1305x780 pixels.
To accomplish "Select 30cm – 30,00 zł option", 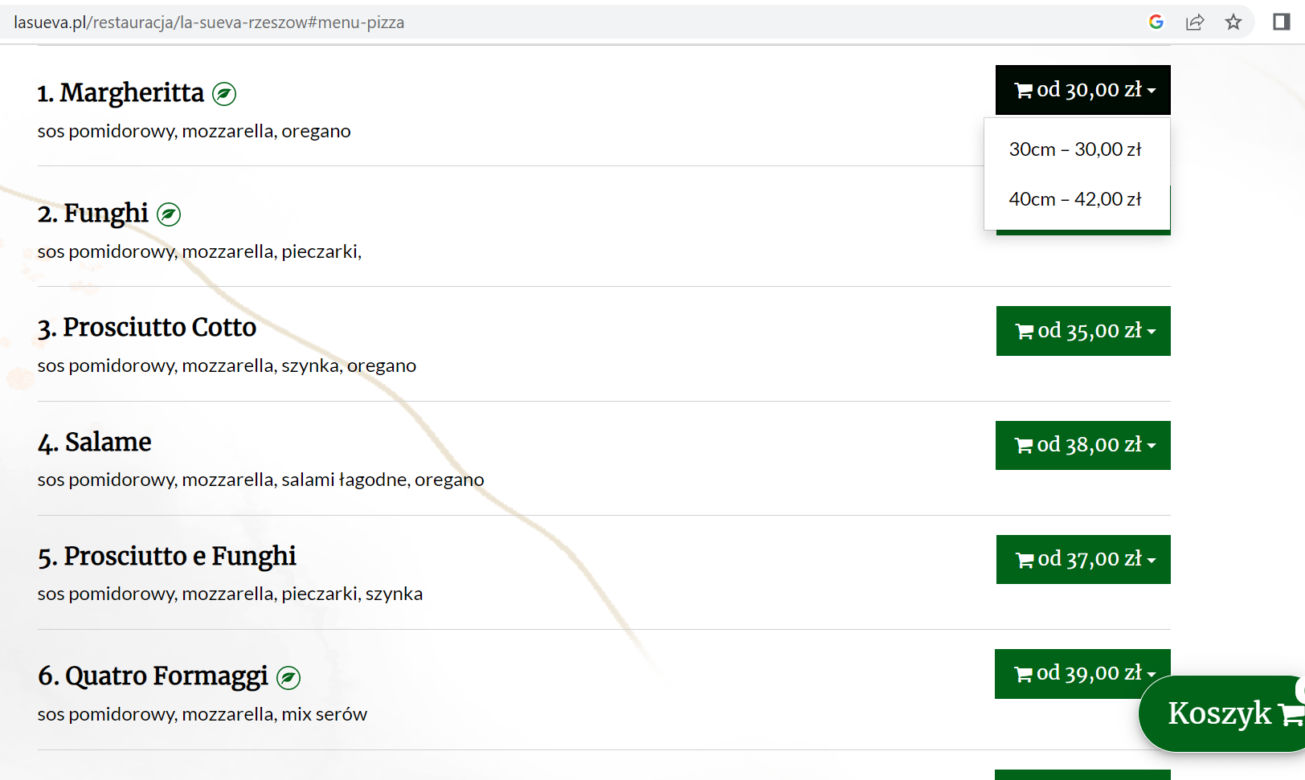I will coord(1076,149).
